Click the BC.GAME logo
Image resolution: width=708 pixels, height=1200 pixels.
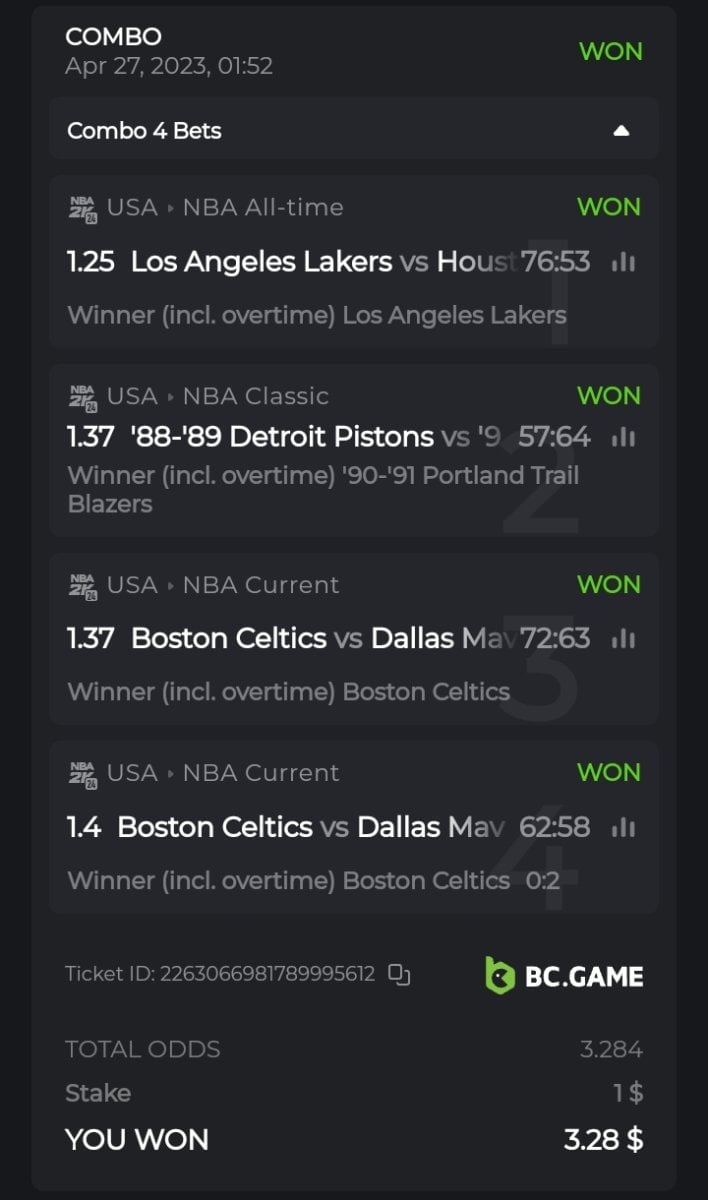[x=564, y=976]
